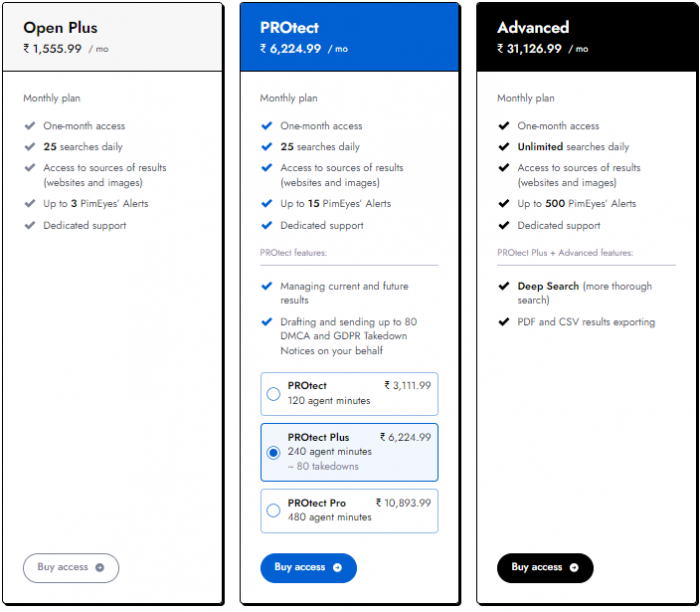Screen dimensions: 700x612
Task: Click the blue PROtect Buy access button
Action: coord(308,568)
